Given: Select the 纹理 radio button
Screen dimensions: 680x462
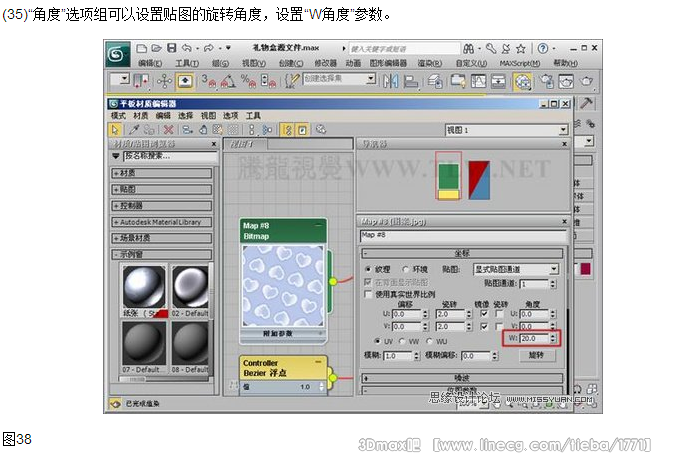Looking at the screenshot, I should click(368, 269).
